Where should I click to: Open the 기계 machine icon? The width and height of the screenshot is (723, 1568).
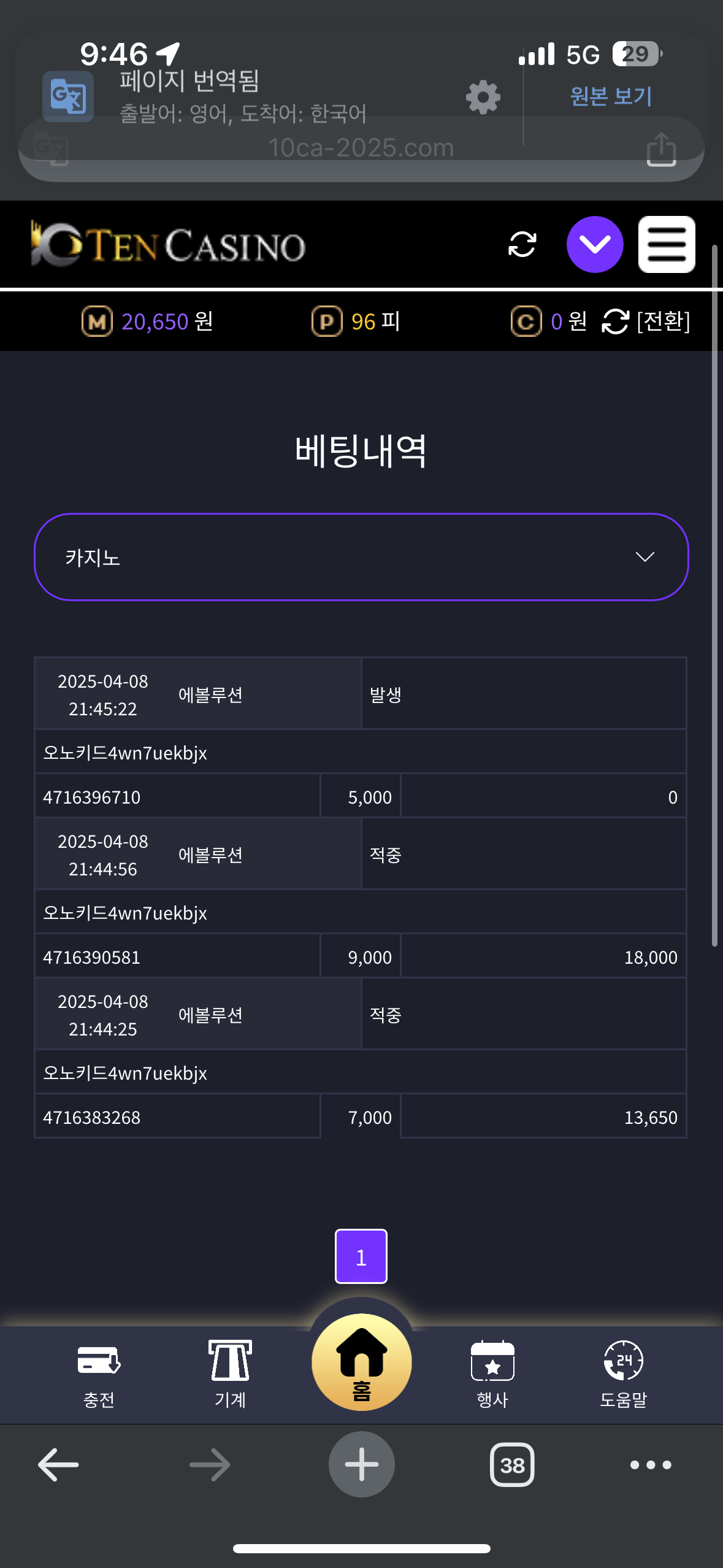tap(230, 1374)
